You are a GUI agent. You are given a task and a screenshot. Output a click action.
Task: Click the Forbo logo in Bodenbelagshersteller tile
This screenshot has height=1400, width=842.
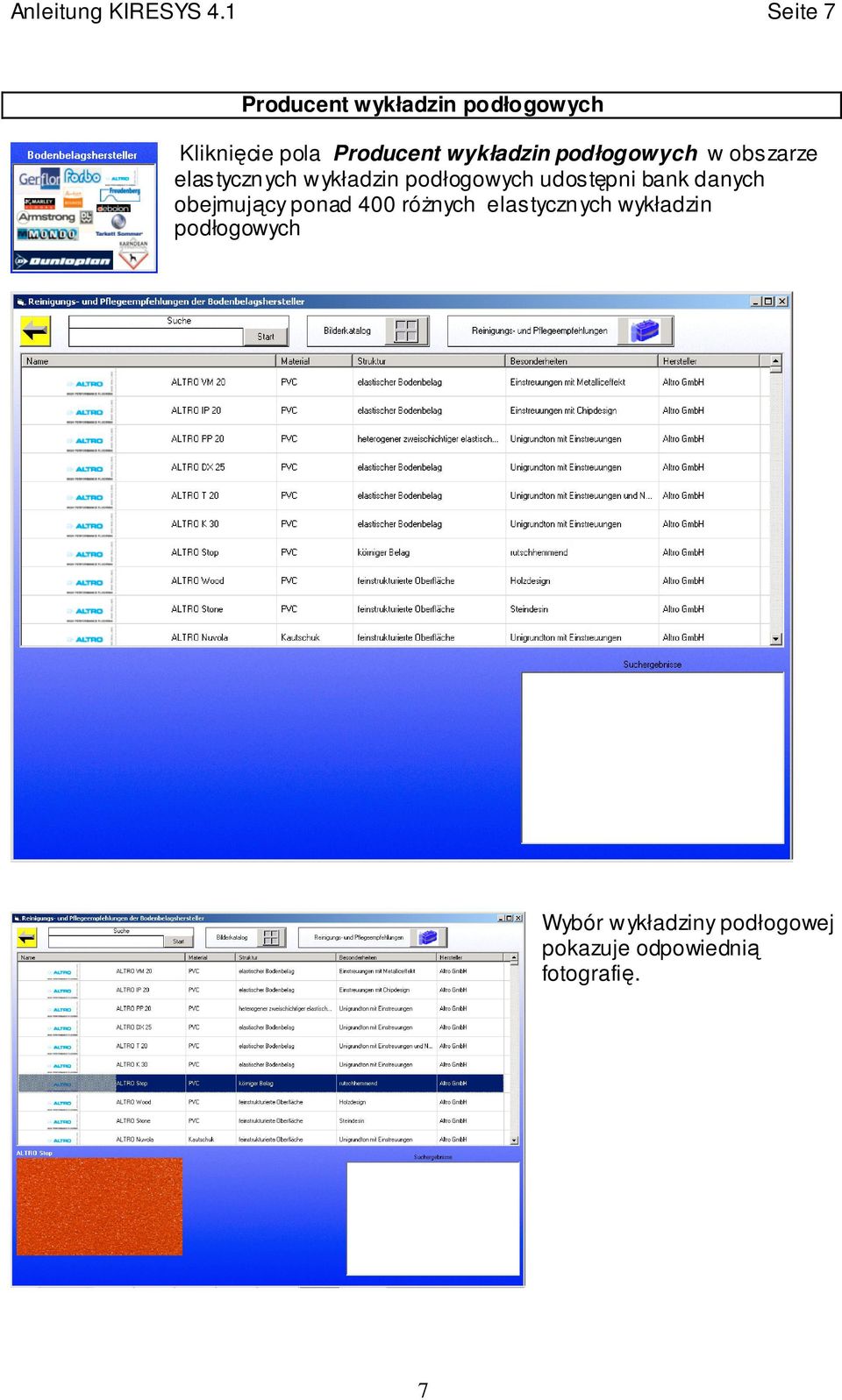click(82, 176)
